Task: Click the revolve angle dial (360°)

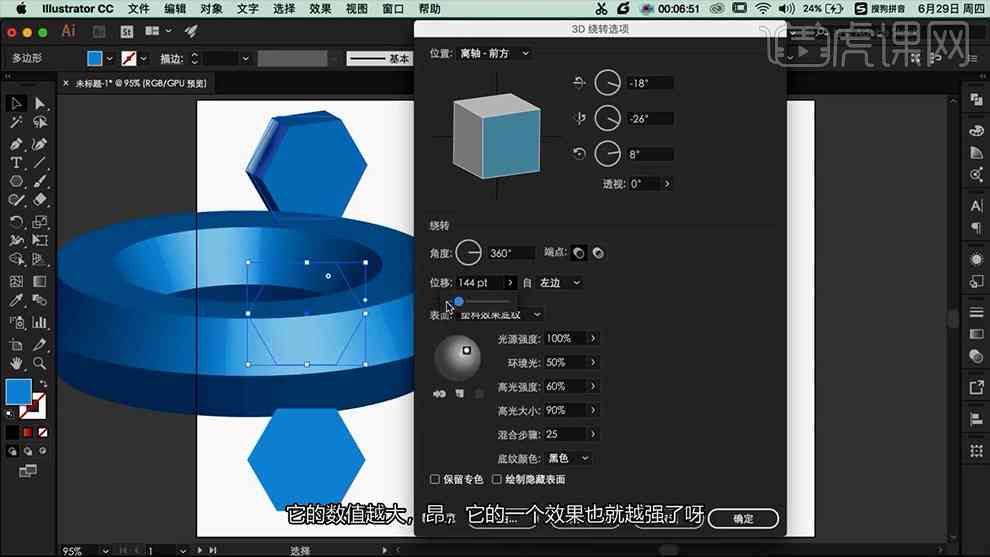Action: tap(468, 253)
